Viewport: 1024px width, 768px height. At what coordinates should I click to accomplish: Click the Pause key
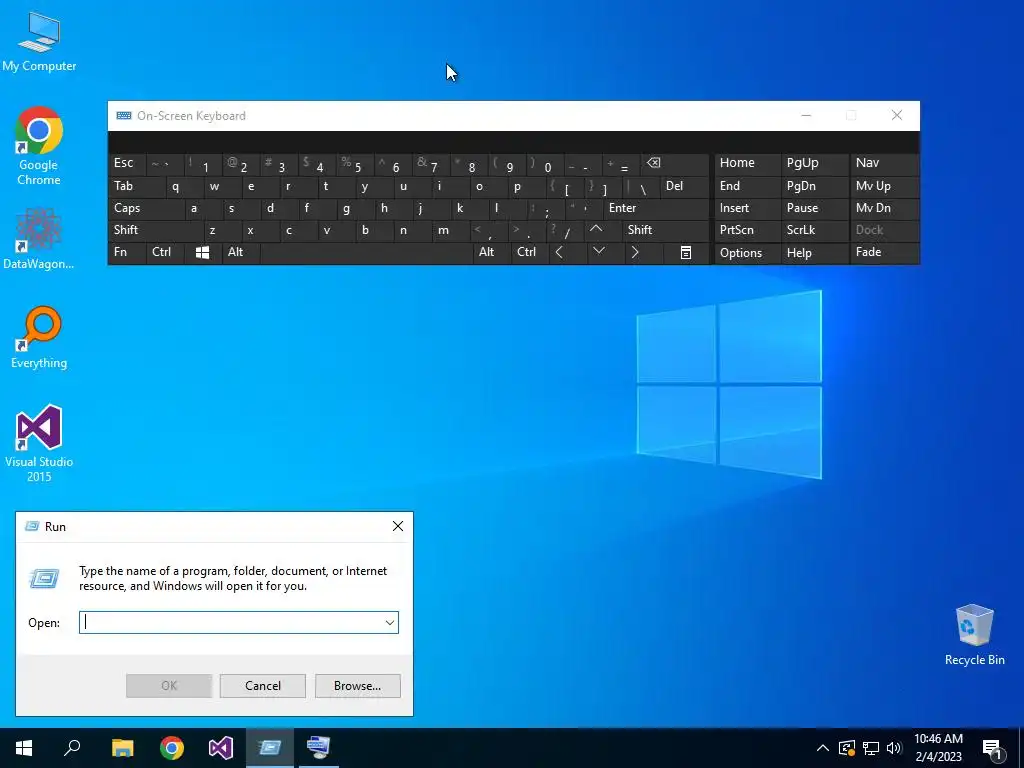[815, 208]
